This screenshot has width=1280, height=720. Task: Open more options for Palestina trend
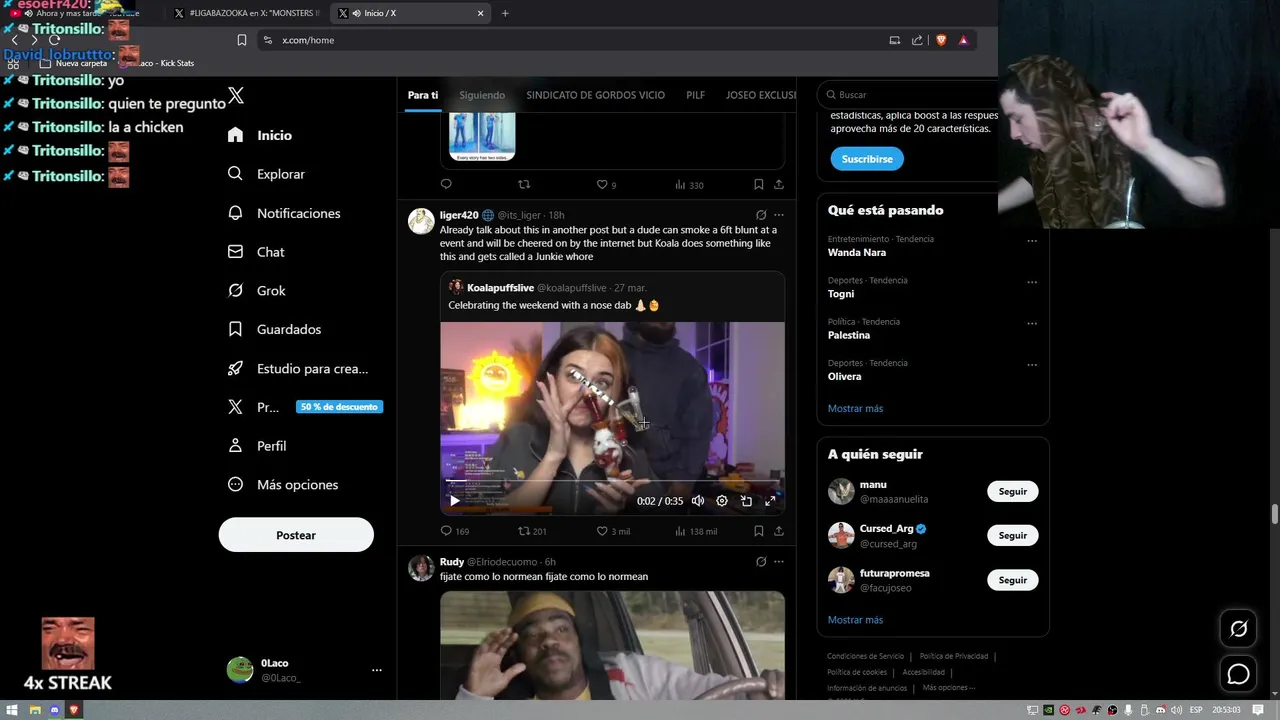[x=1032, y=324]
